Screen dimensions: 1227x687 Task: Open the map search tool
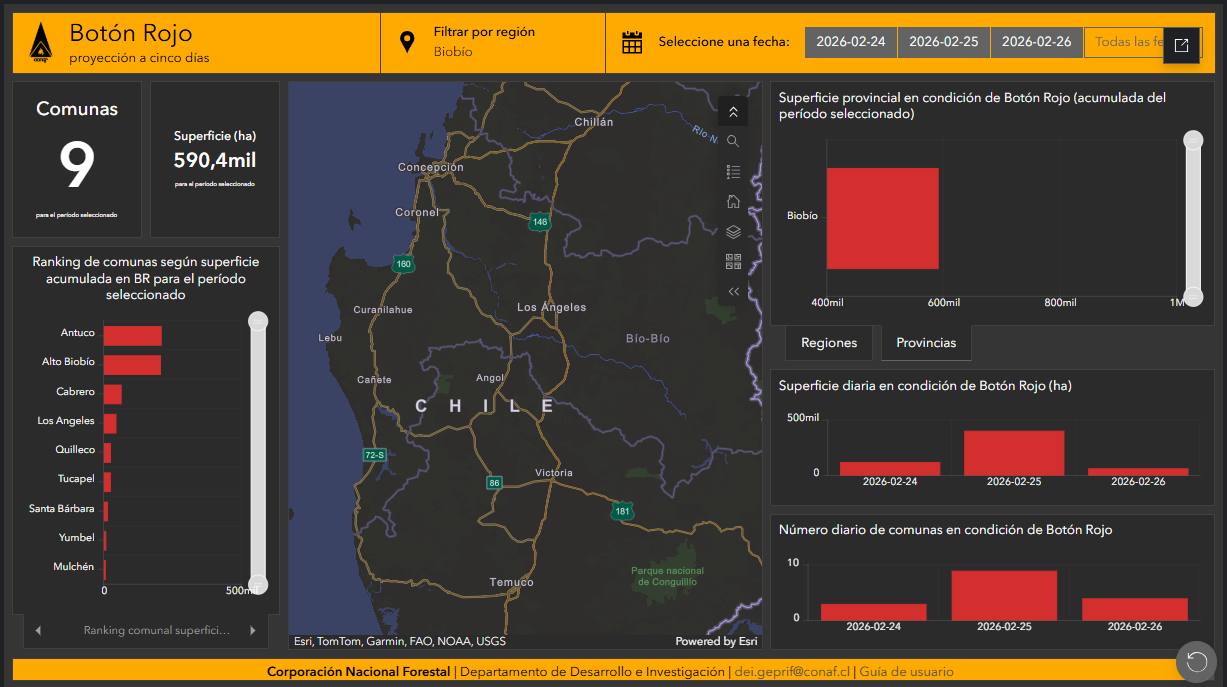[x=733, y=141]
